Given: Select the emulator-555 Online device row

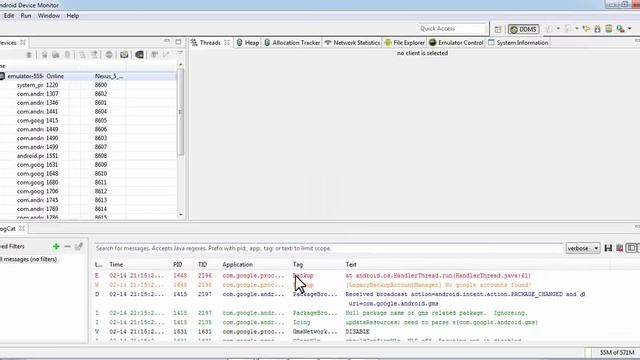Looking at the screenshot, I should click(88, 76).
